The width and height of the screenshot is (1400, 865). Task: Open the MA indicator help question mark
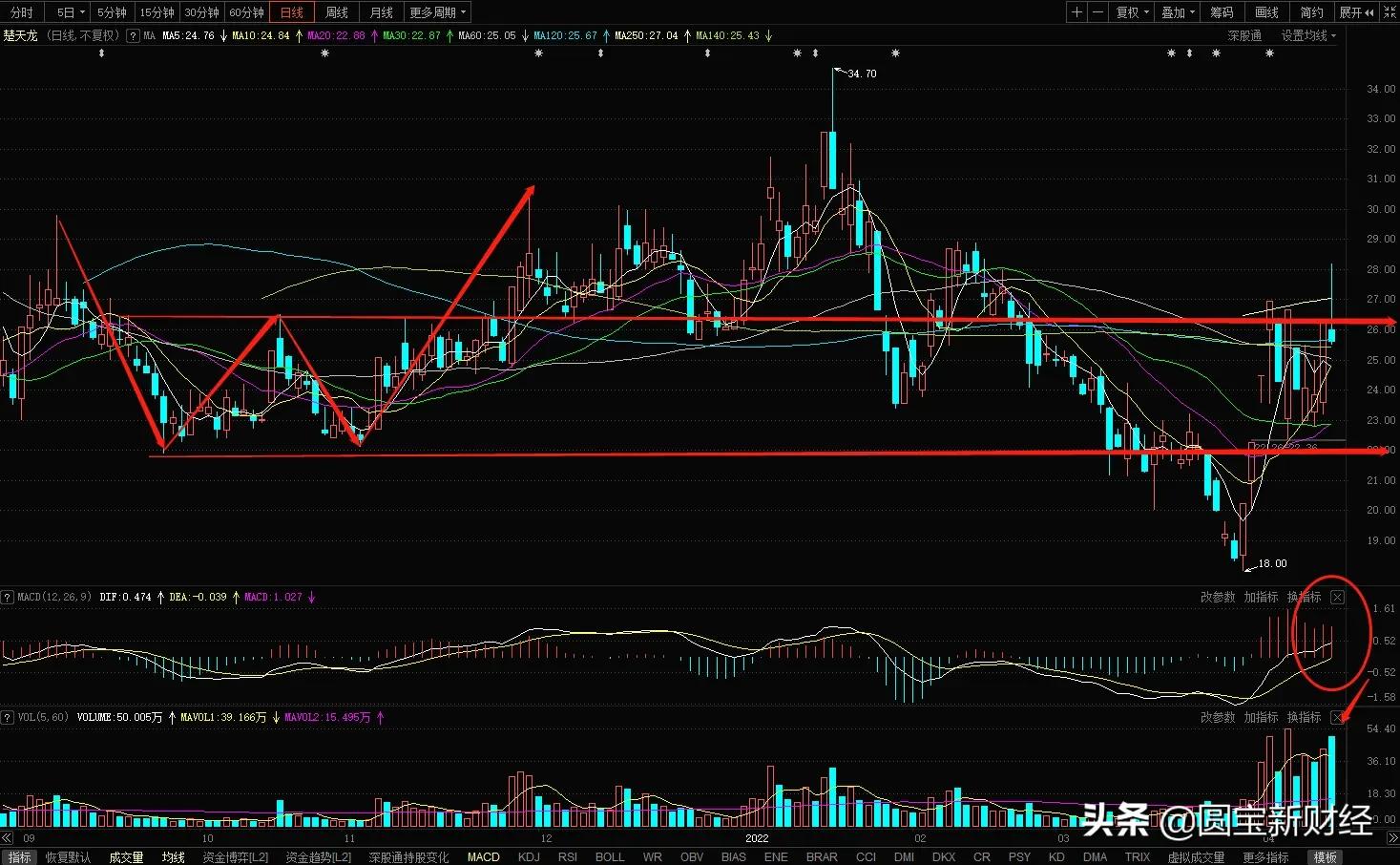(135, 35)
